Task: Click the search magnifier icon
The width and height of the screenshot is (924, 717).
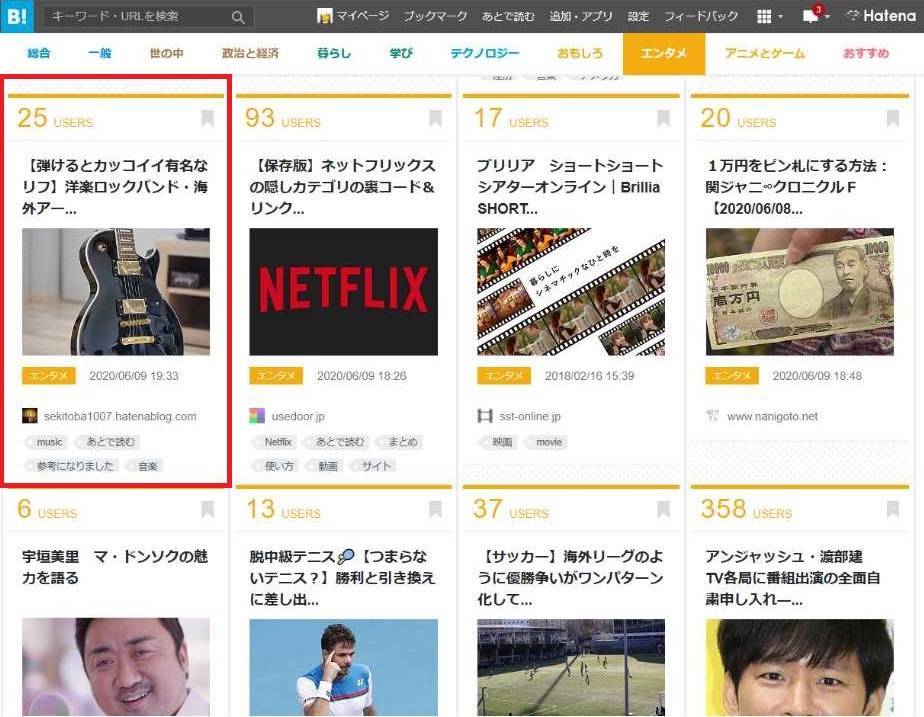Action: pyautogui.click(x=237, y=17)
